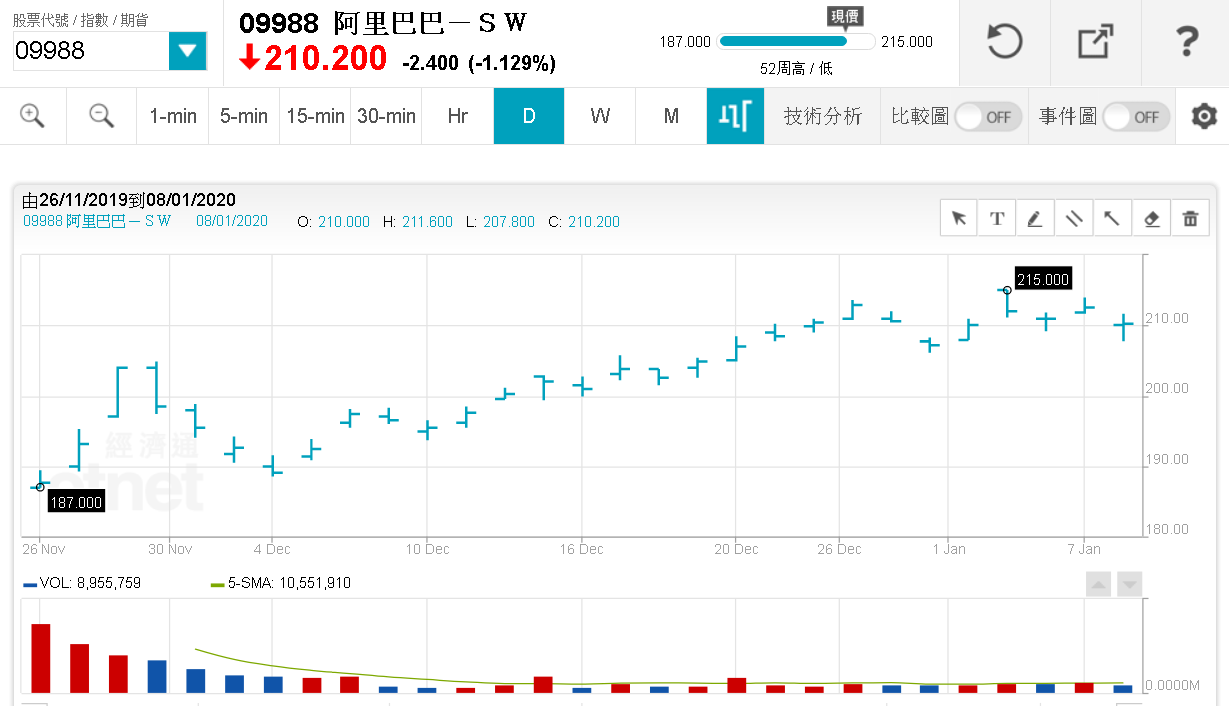Open chart settings gear icon
Viewport: 1229px width, 706px height.
pos(1204,116)
